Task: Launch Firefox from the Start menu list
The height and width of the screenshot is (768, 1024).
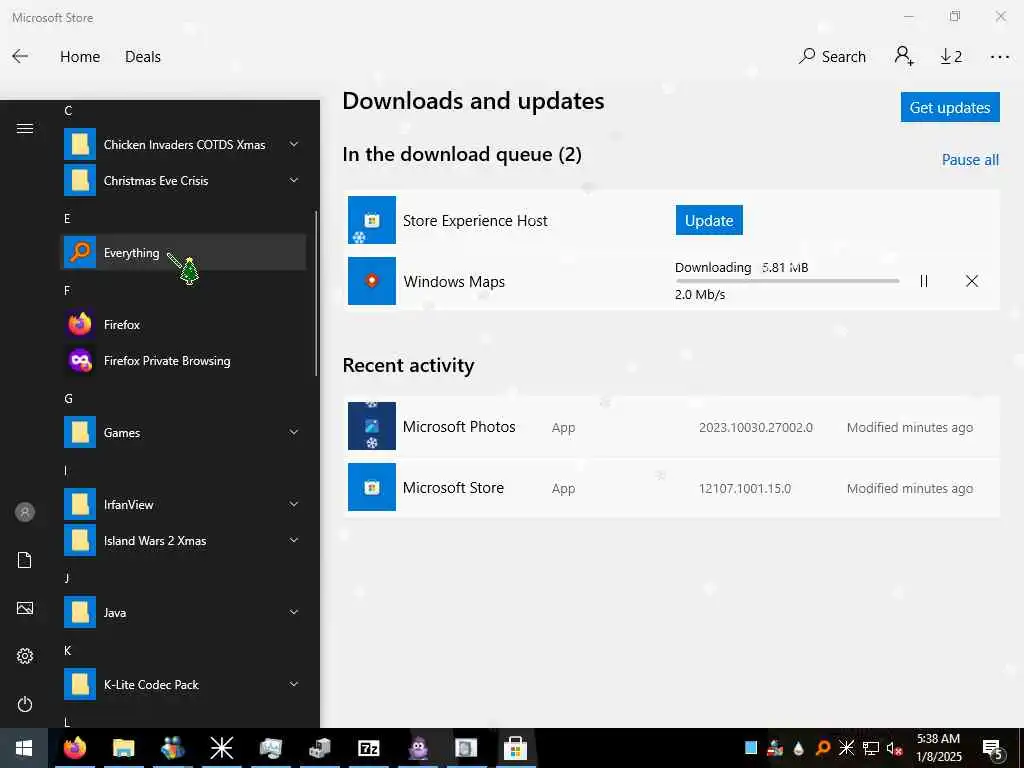Action: (x=183, y=325)
